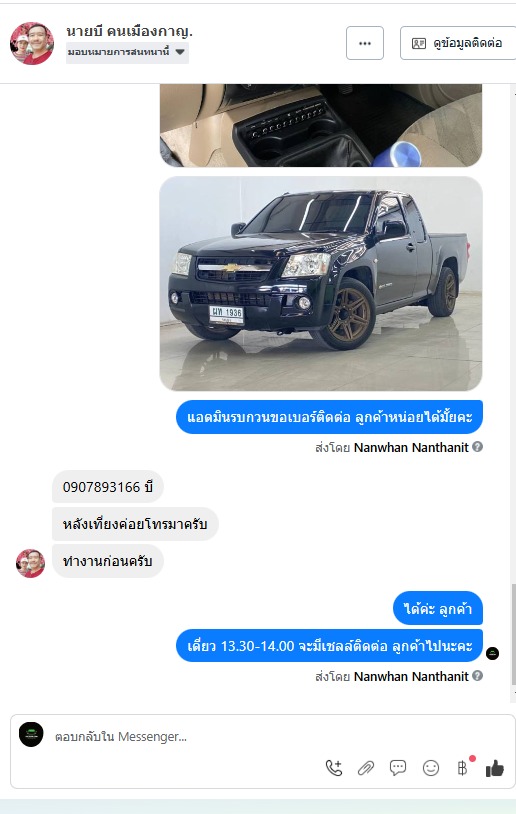Click the phone call plus icon
The width and height of the screenshot is (516, 814).
coord(334,767)
